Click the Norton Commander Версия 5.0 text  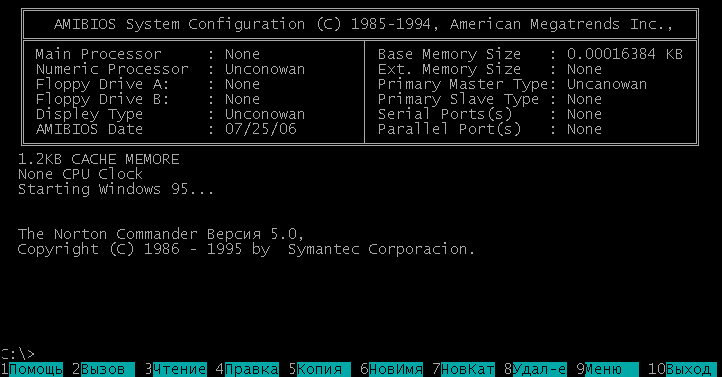point(161,234)
